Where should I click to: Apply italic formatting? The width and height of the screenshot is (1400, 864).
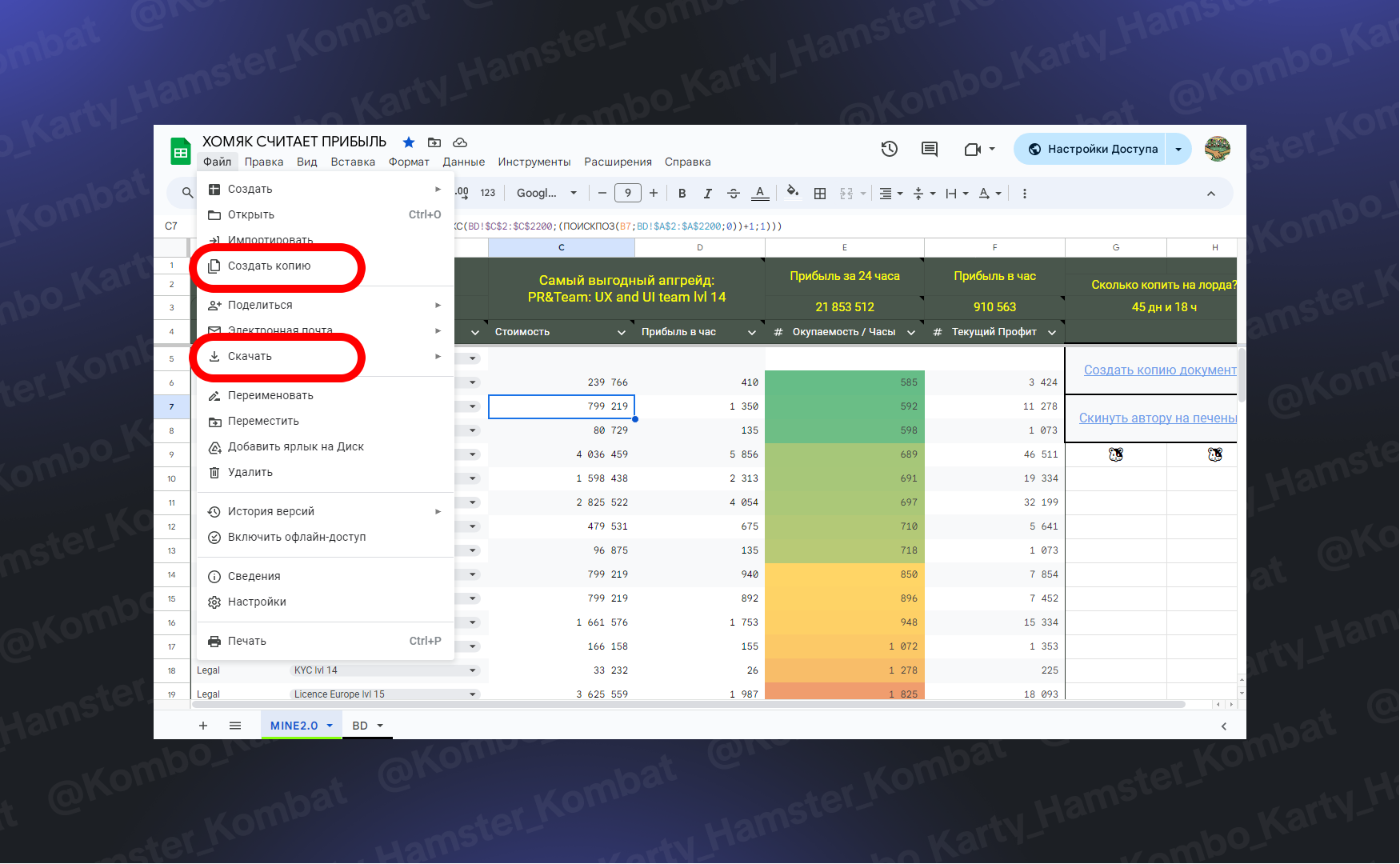coord(707,193)
